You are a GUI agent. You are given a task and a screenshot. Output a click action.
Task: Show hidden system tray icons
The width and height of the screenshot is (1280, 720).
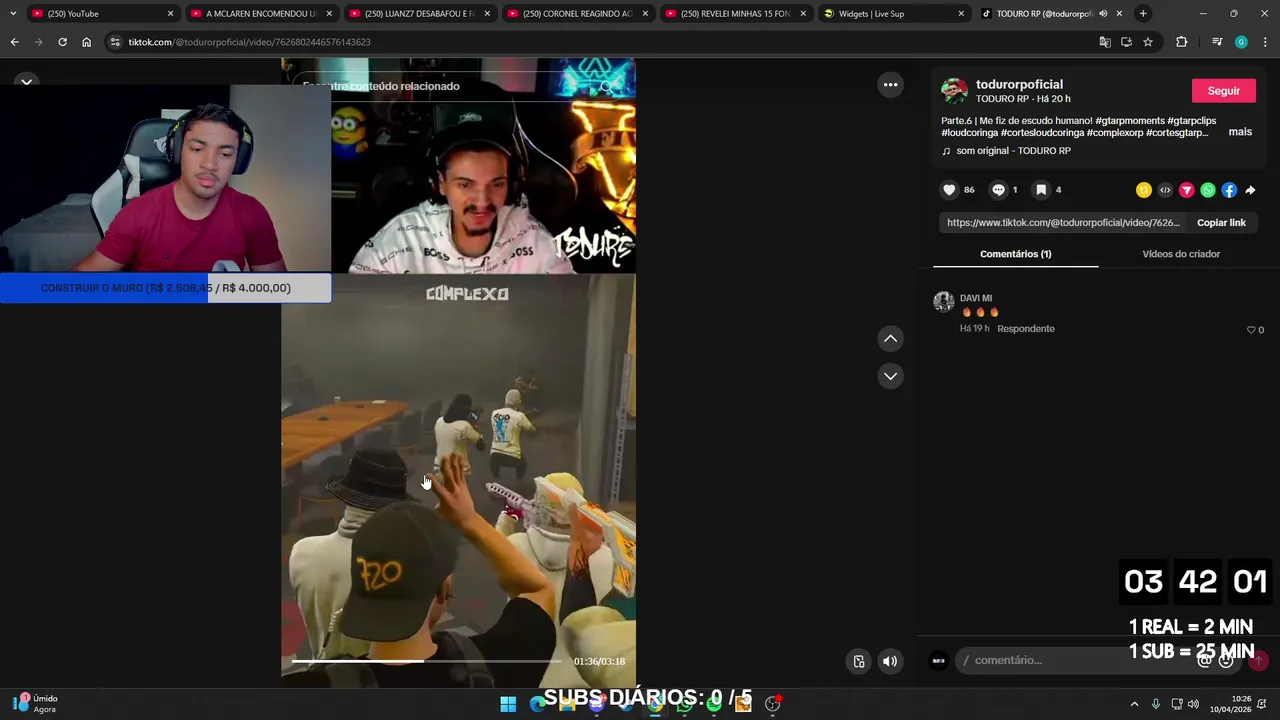[1134, 704]
